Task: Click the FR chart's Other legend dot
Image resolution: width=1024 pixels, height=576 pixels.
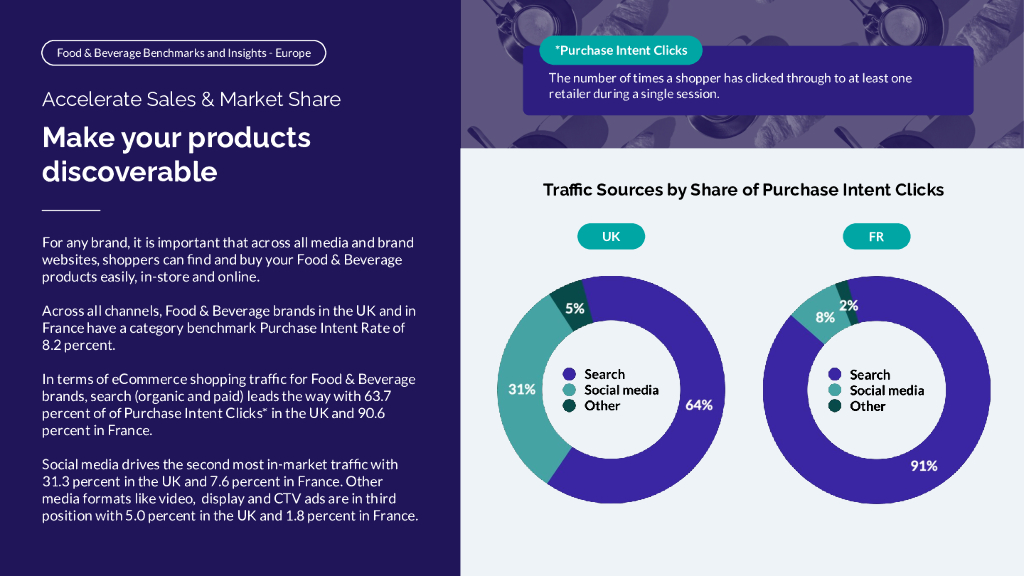Action: pyautogui.click(x=834, y=406)
